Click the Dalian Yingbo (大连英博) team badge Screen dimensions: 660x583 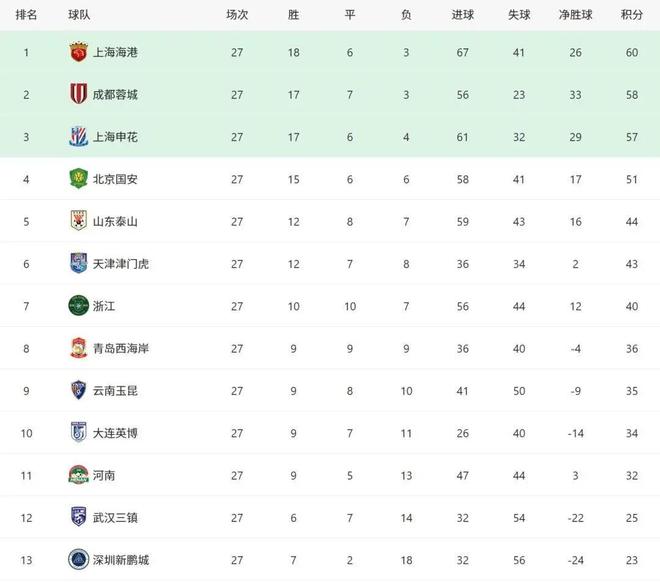click(78, 433)
